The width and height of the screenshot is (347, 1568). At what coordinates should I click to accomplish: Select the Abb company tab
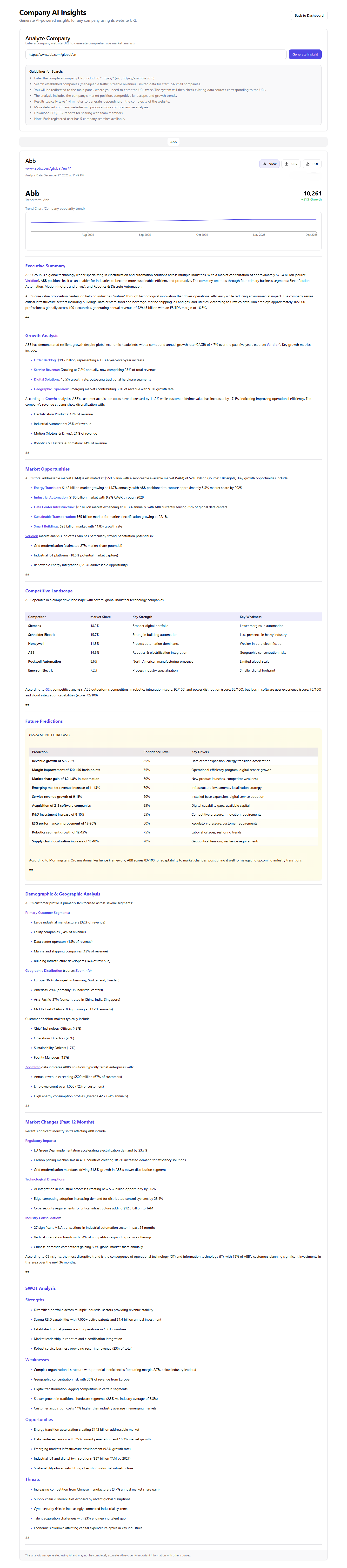click(173, 142)
